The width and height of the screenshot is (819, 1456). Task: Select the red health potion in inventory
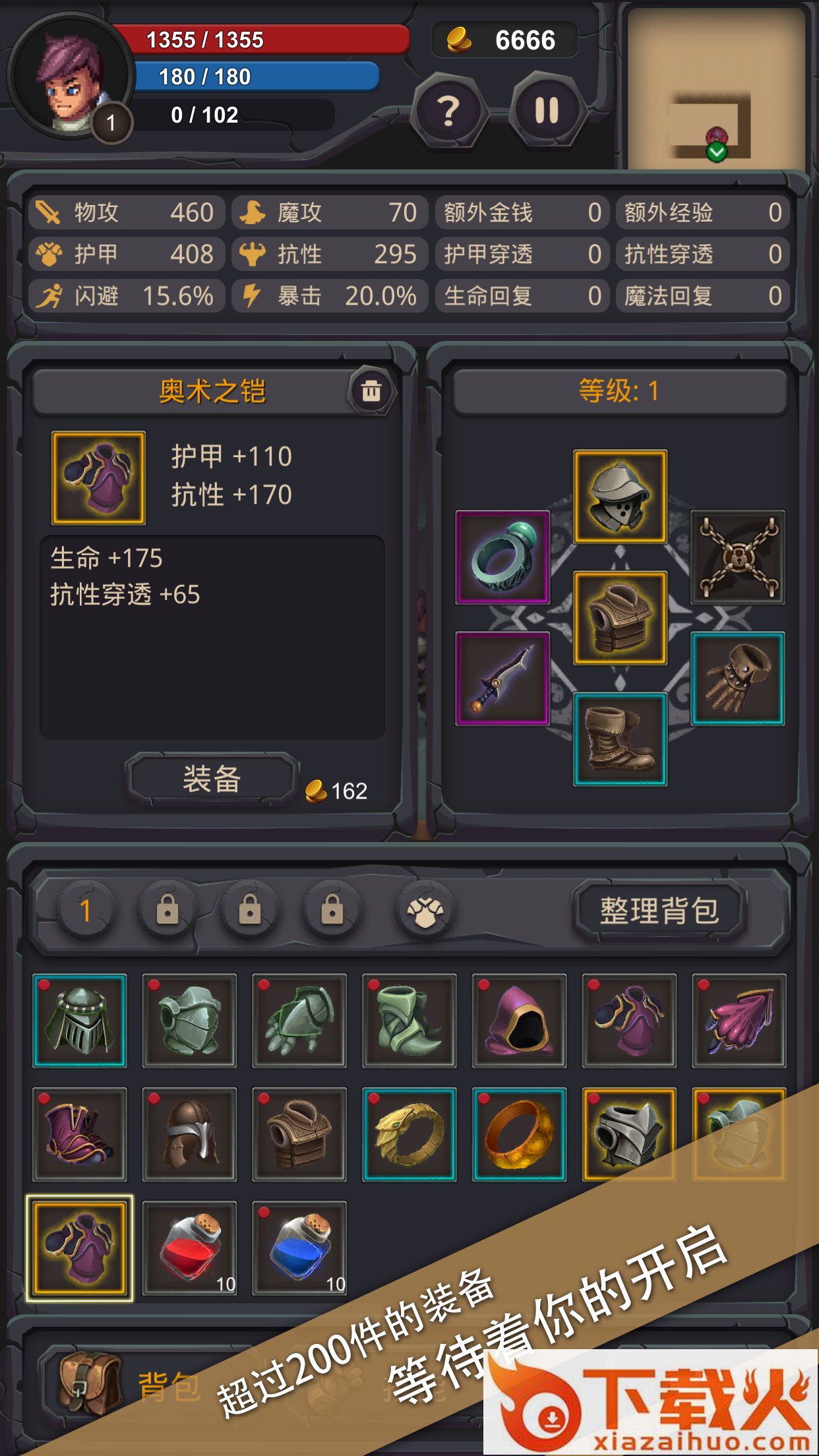(190, 1248)
